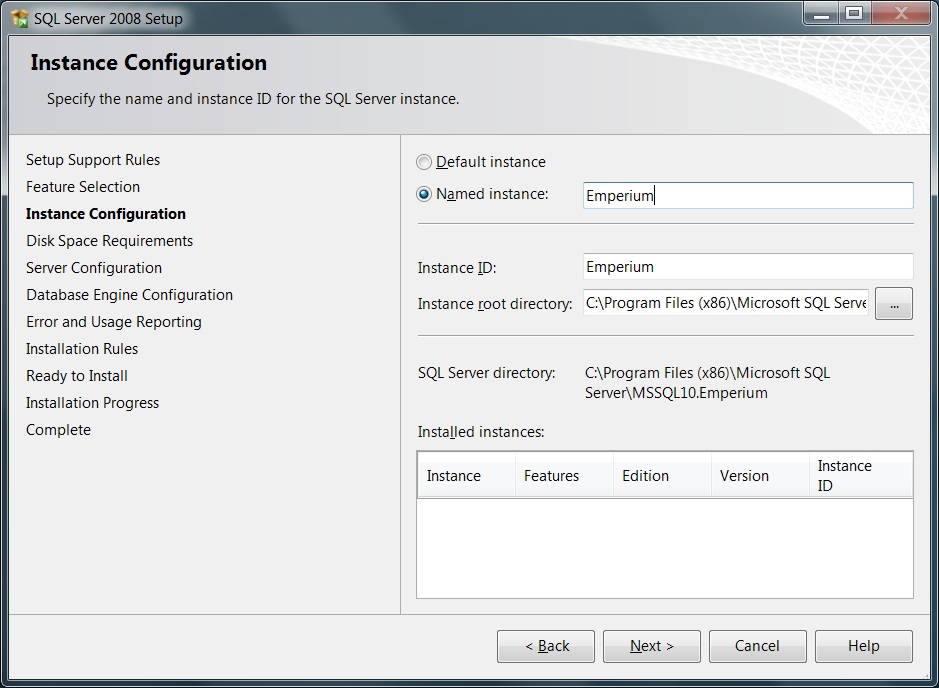Maximize the setup window
Viewport: 939px width, 688px height.
coord(853,13)
